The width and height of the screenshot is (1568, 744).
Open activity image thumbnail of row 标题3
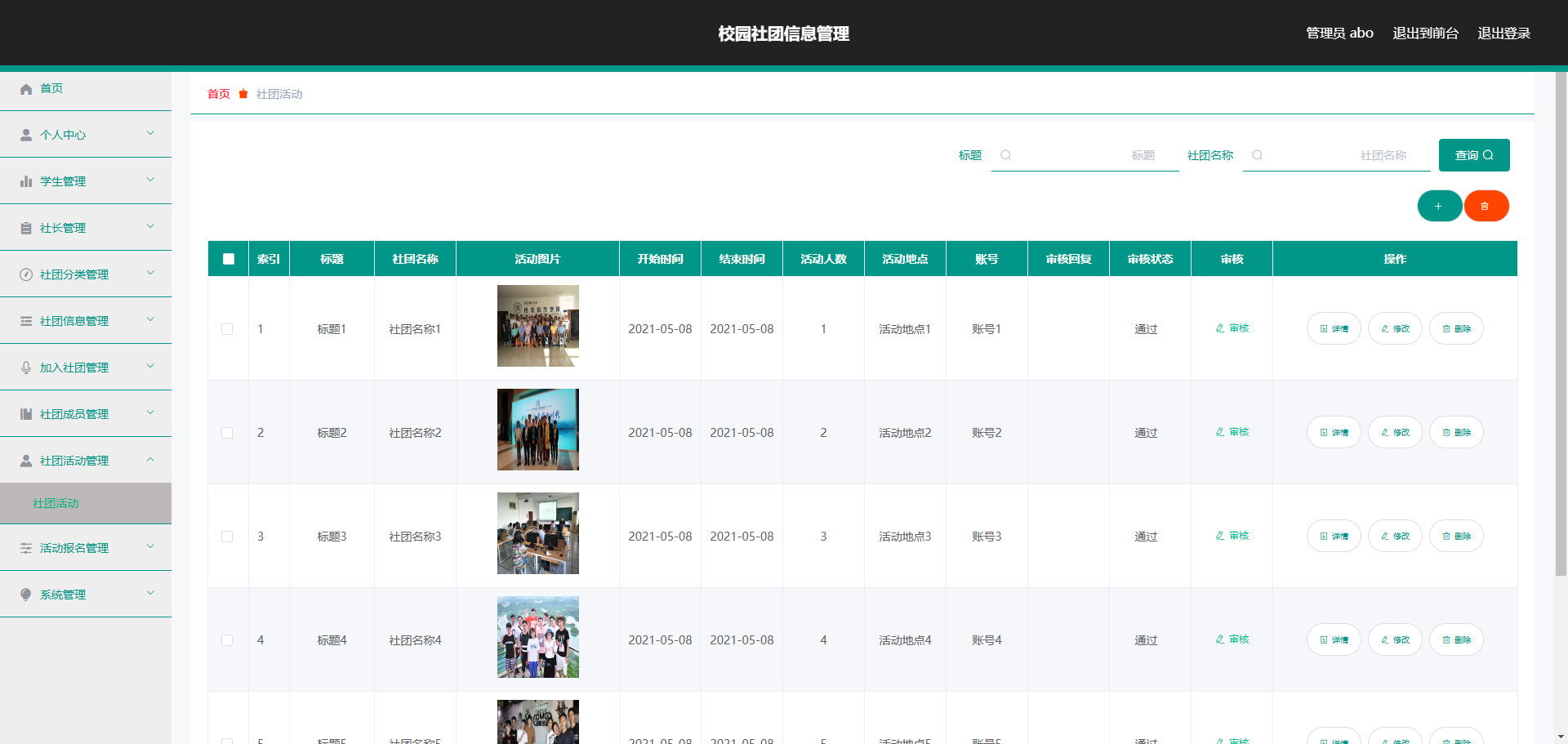[x=538, y=533]
